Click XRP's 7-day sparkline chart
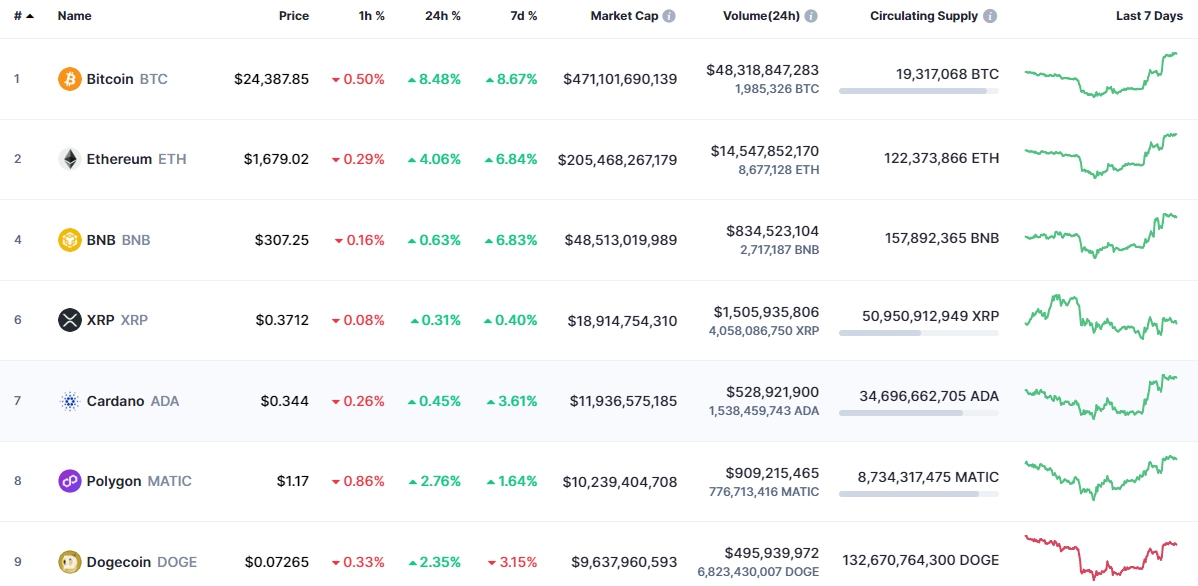 tap(1101, 317)
